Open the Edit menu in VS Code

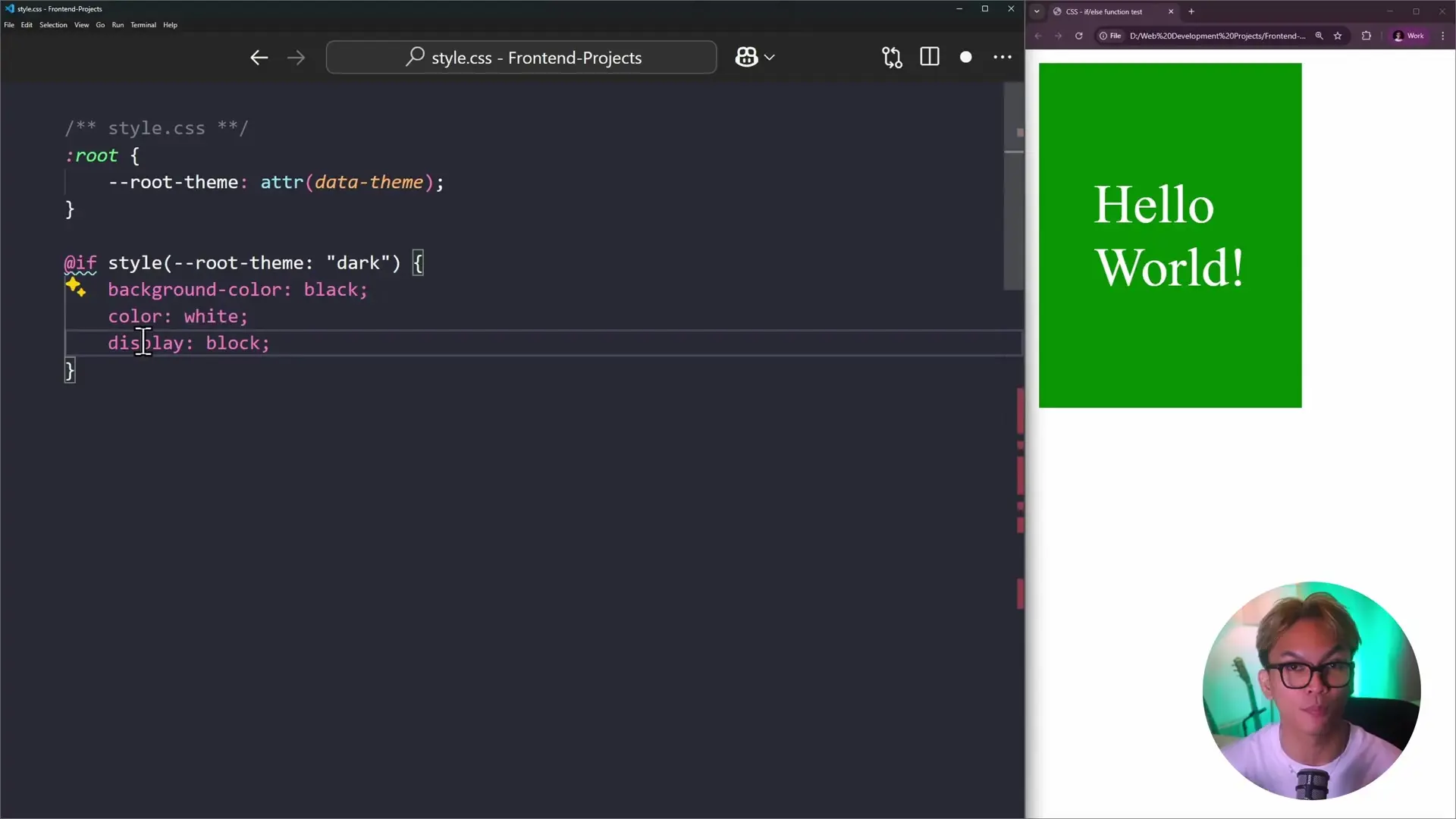click(x=27, y=25)
